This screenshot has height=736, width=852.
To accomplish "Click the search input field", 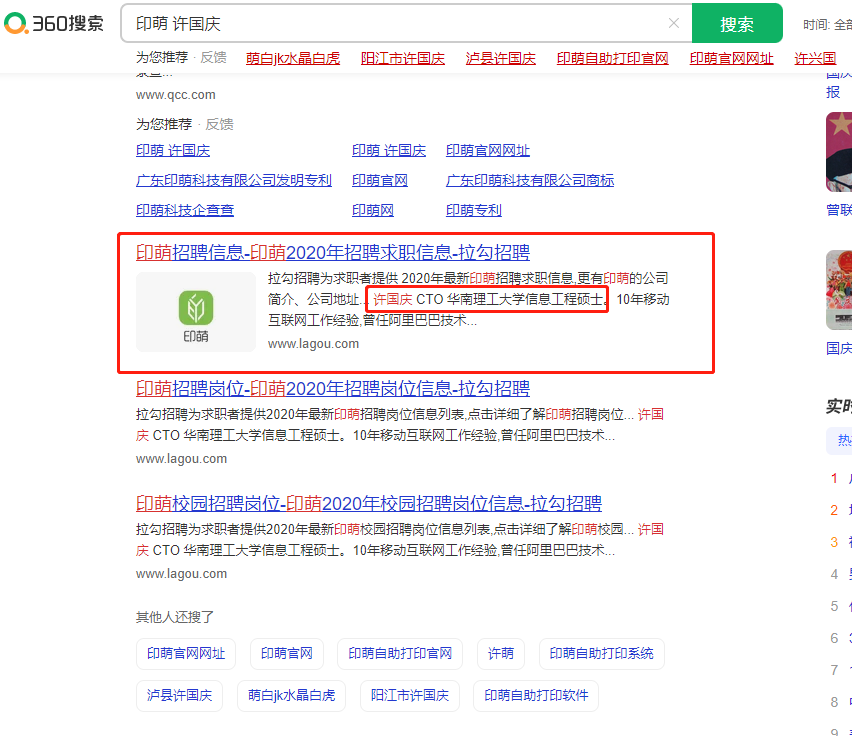I will point(400,24).
